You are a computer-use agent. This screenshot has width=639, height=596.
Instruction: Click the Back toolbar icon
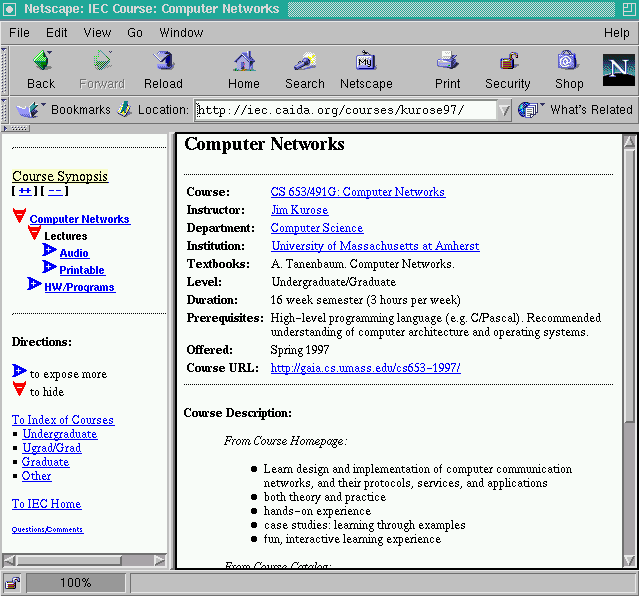click(x=42, y=61)
